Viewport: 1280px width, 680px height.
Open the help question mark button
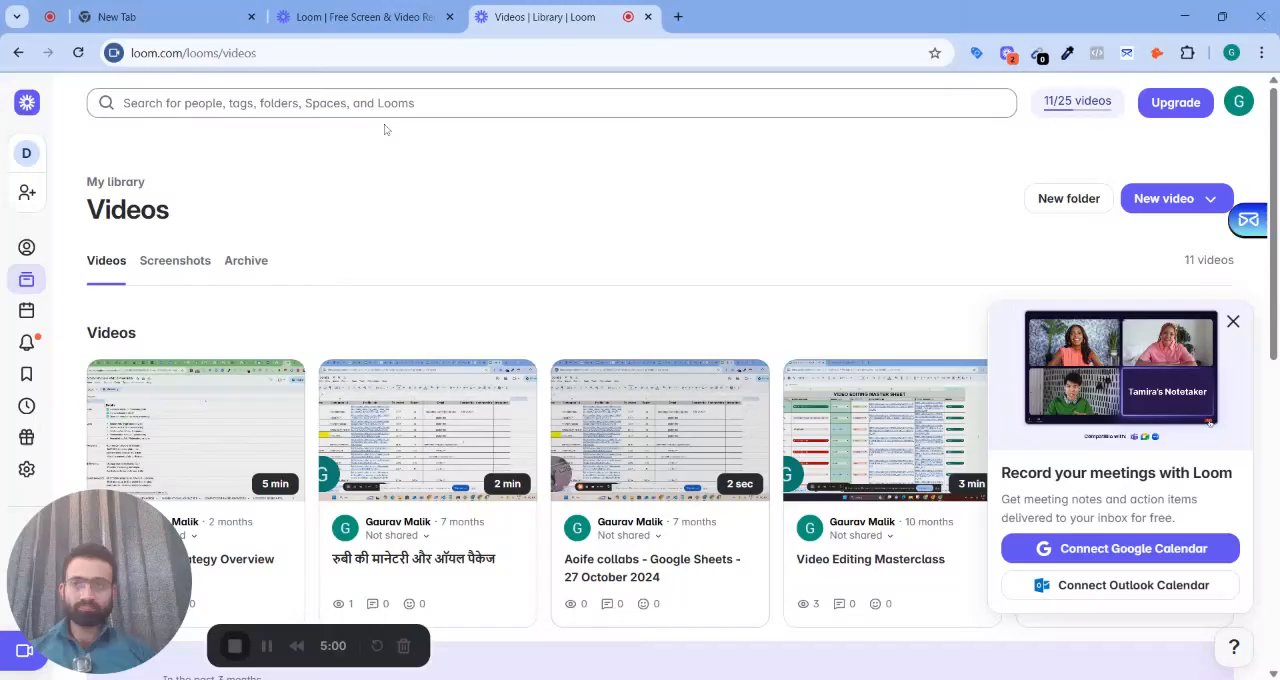(x=1234, y=647)
